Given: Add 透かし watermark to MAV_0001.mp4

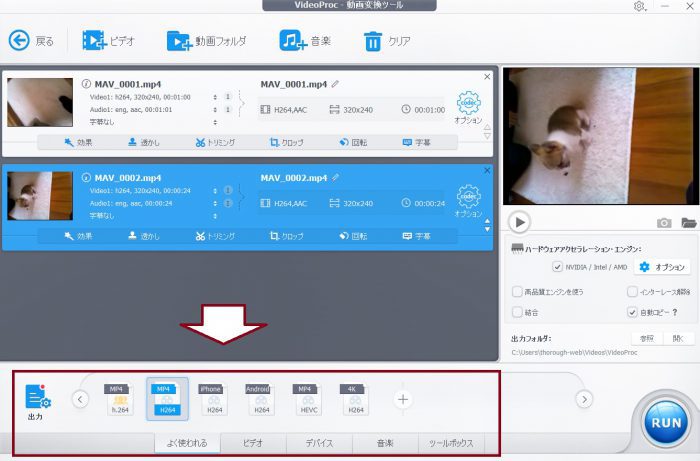Looking at the screenshot, I should [x=143, y=142].
